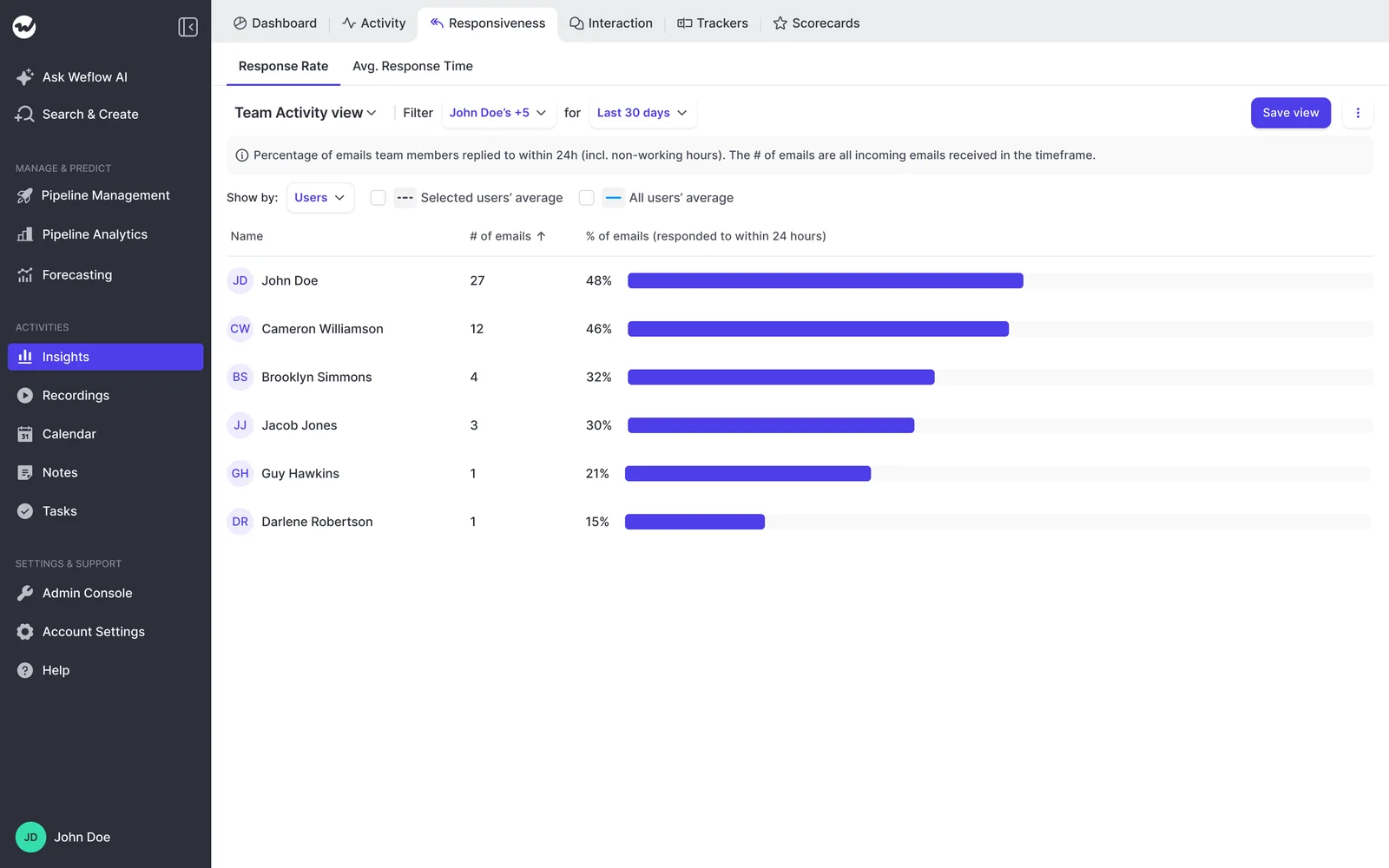Click the Forecasting graph icon

(25, 275)
